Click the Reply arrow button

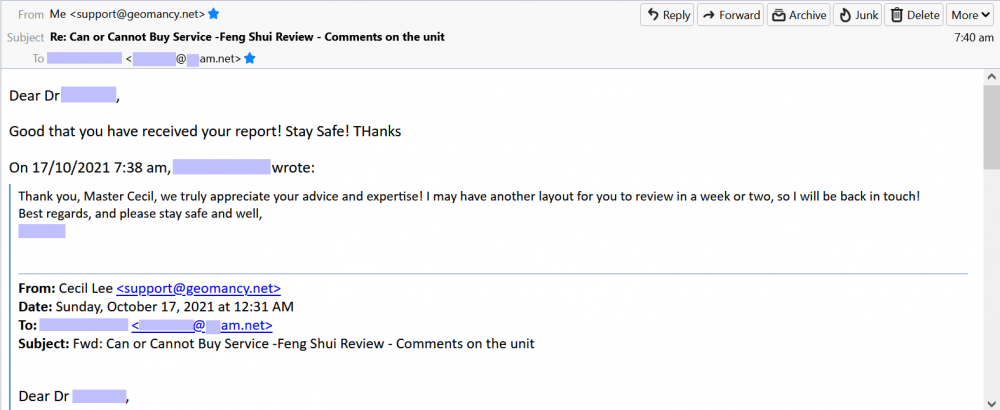coord(669,15)
